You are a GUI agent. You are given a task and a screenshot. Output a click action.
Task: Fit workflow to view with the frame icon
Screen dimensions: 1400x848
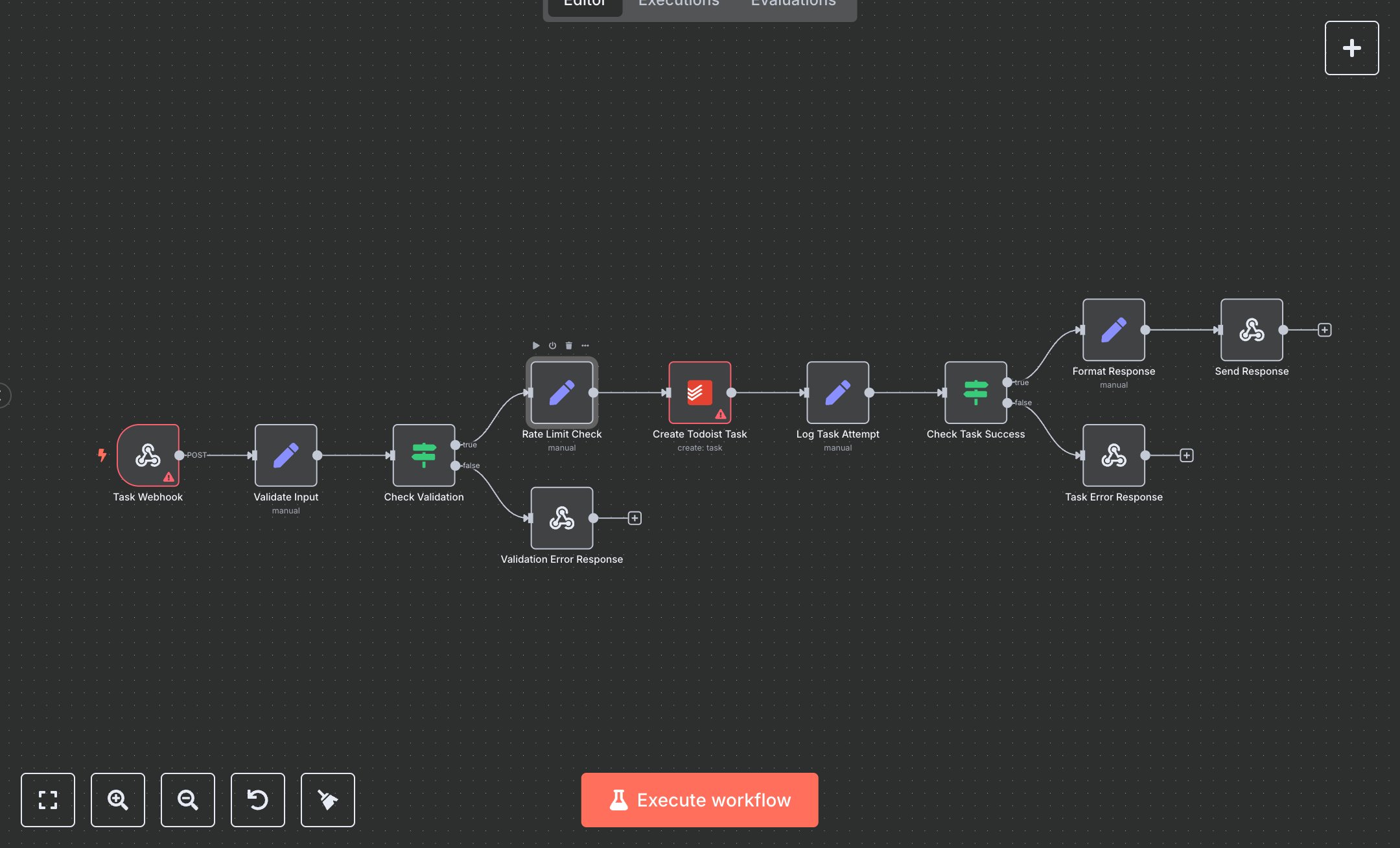(x=47, y=800)
